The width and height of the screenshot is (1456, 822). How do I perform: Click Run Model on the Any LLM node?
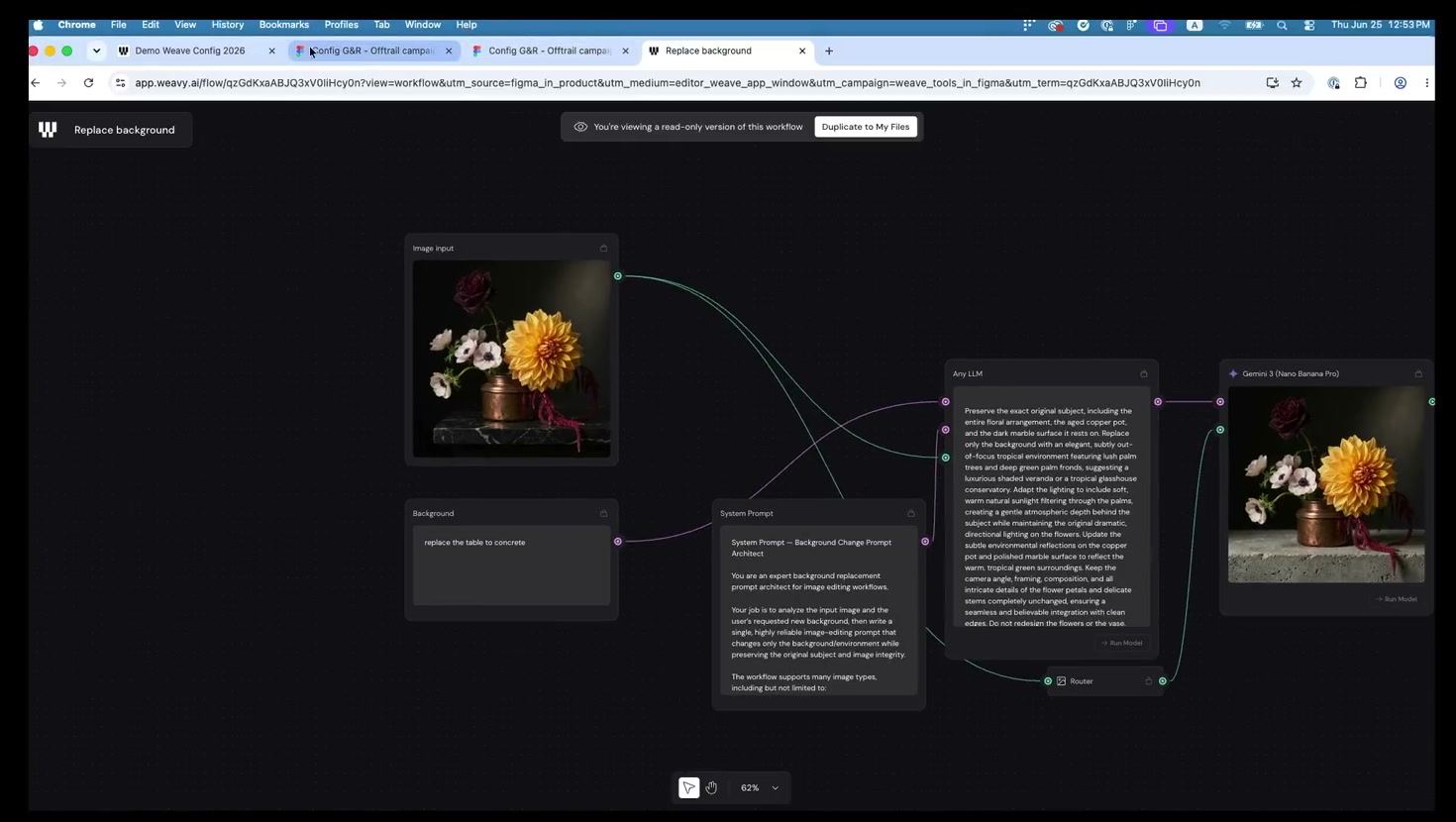tap(1122, 643)
